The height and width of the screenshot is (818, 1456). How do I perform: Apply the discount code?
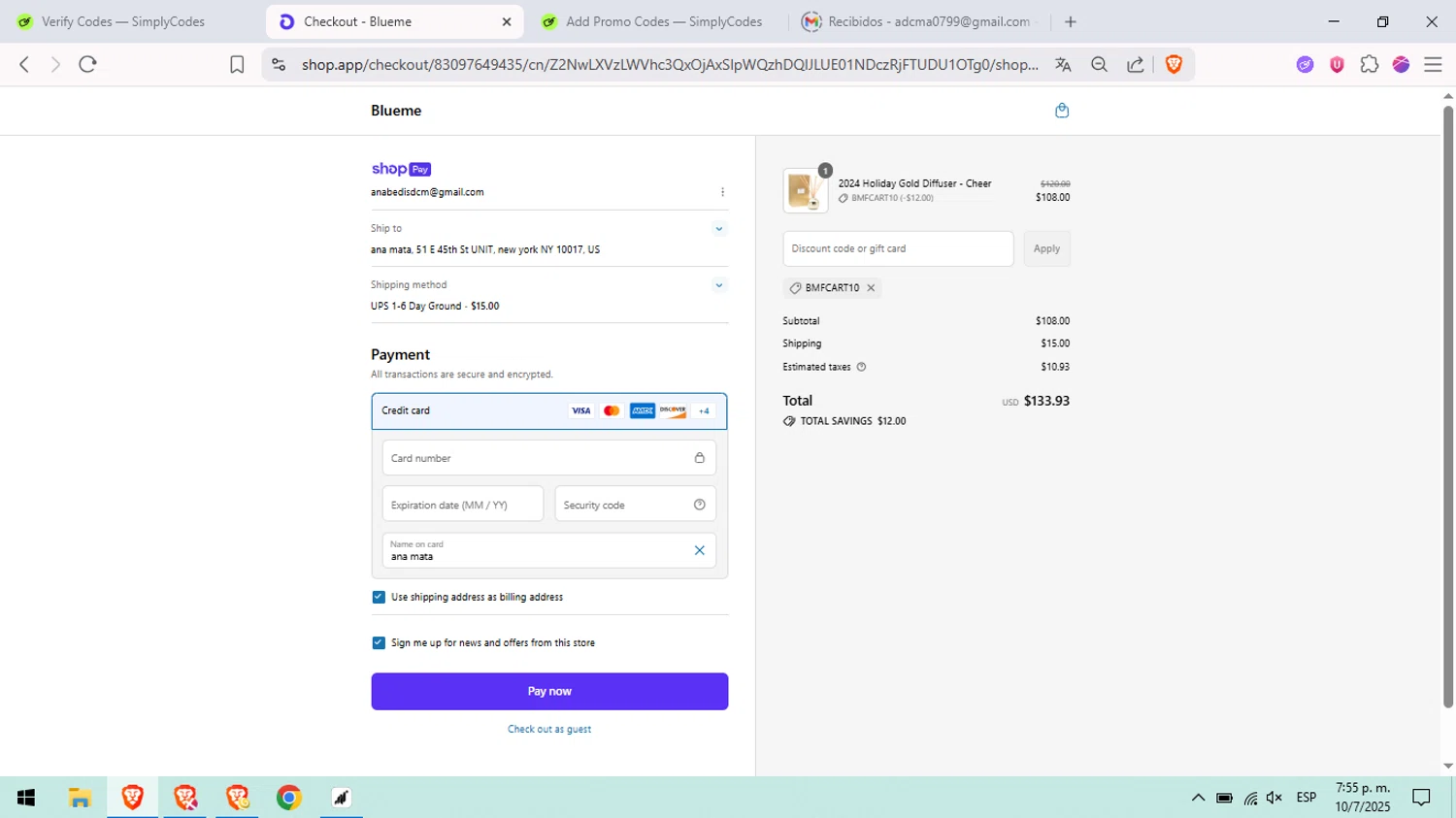tap(1046, 249)
